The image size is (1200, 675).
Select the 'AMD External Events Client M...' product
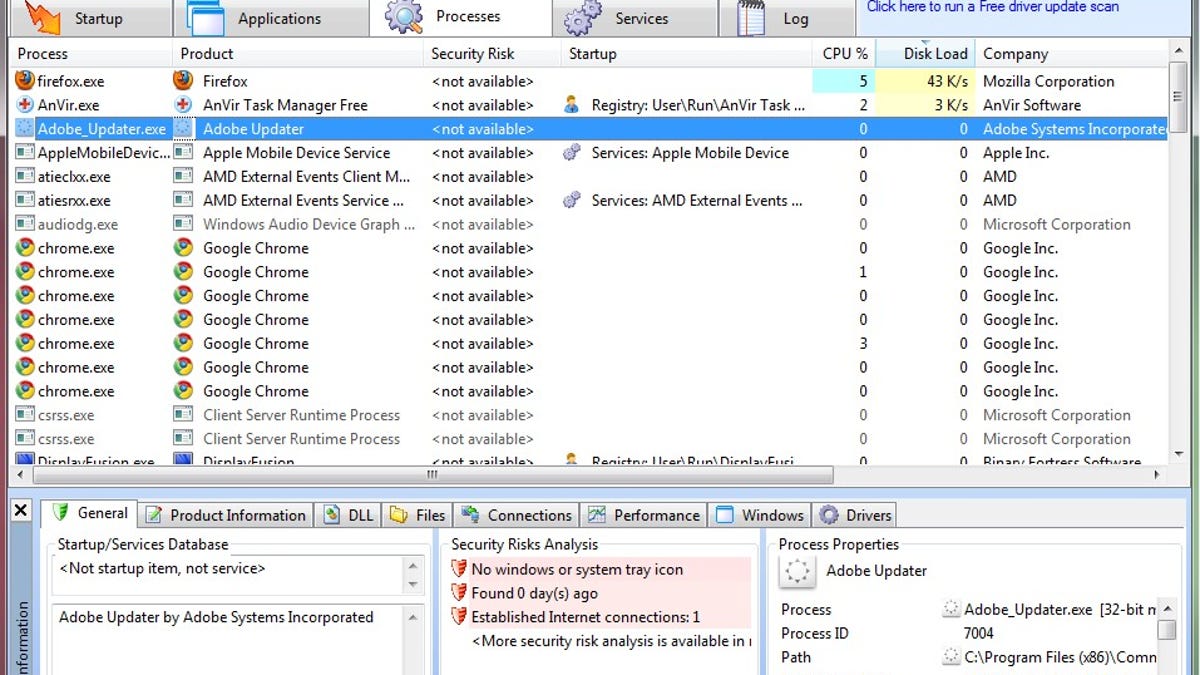click(306, 177)
